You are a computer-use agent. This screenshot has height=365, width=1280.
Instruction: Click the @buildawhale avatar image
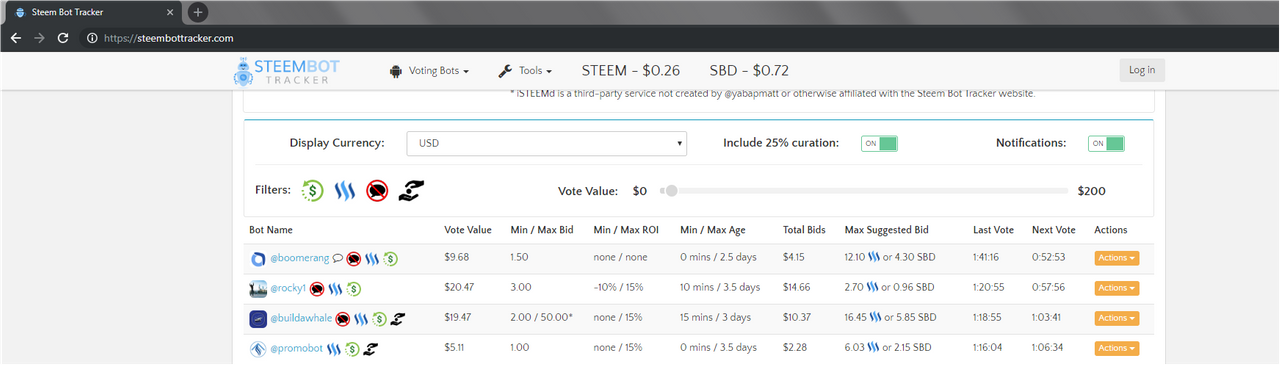258,319
